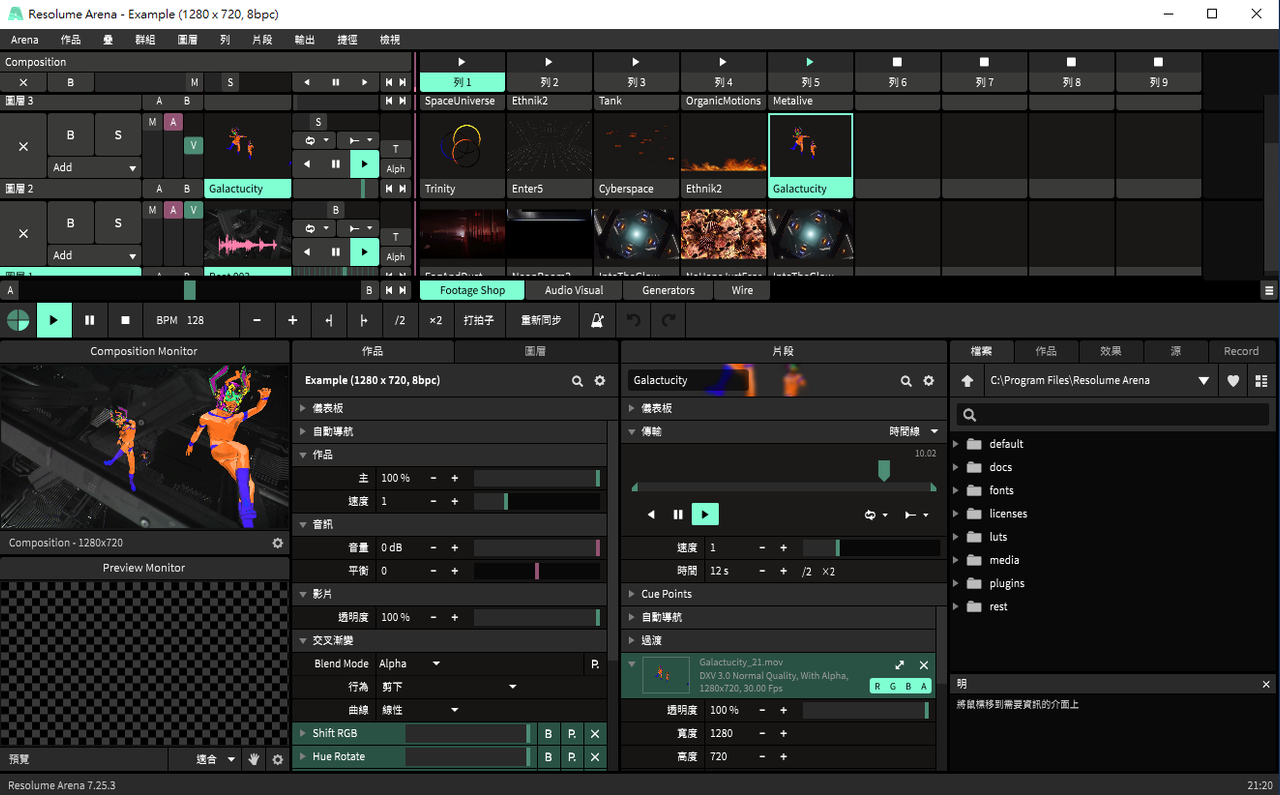Expand the media folder in the file tree
1280x795 pixels.
(x=956, y=560)
